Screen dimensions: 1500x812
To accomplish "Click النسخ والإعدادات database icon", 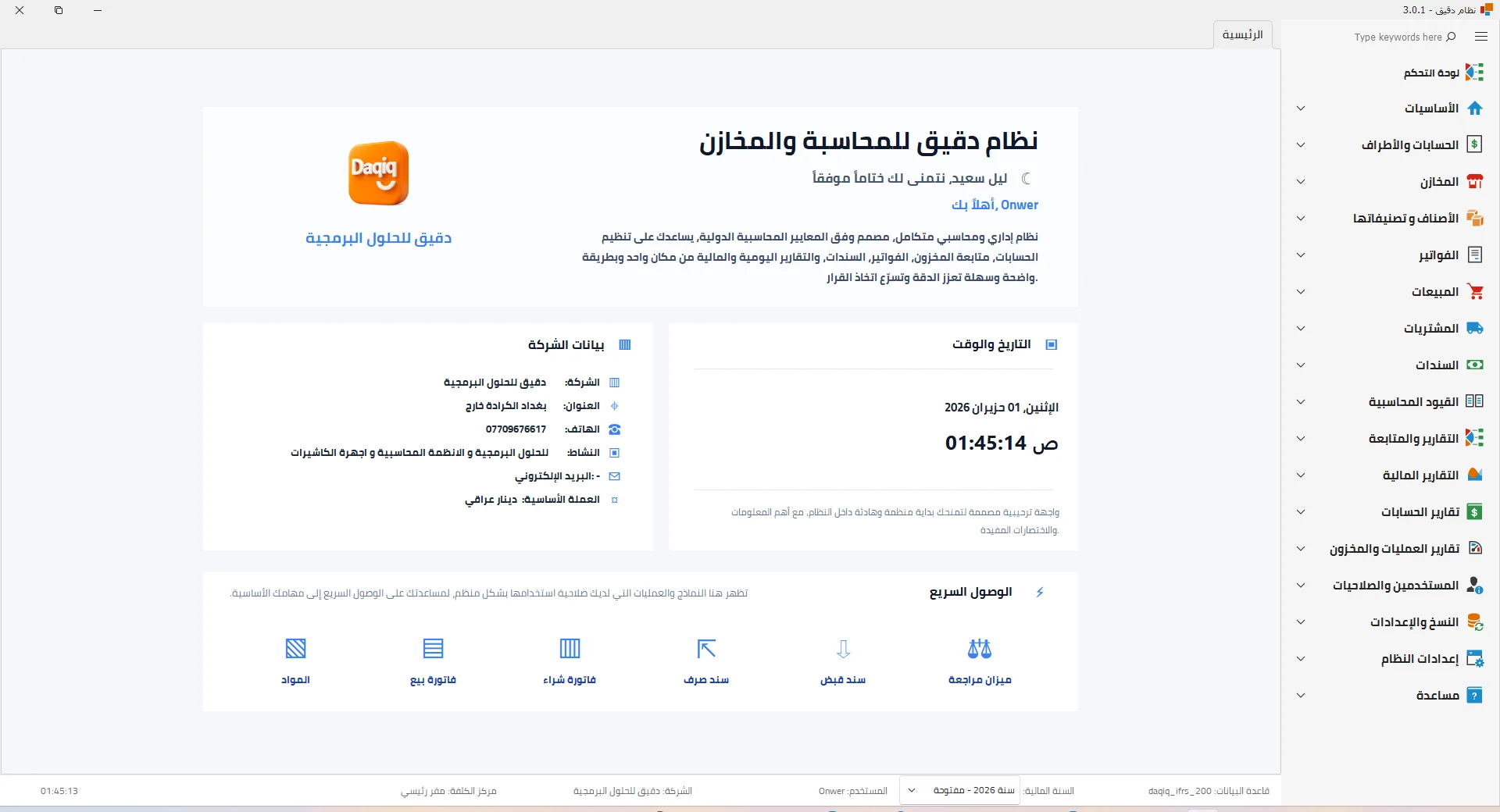I will pyautogui.click(x=1474, y=621).
